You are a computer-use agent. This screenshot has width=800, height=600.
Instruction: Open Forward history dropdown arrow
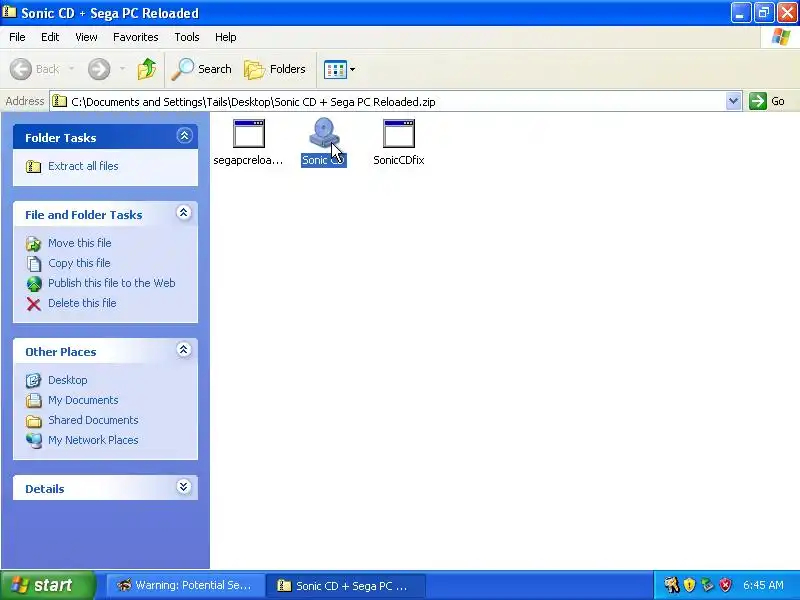(122, 69)
